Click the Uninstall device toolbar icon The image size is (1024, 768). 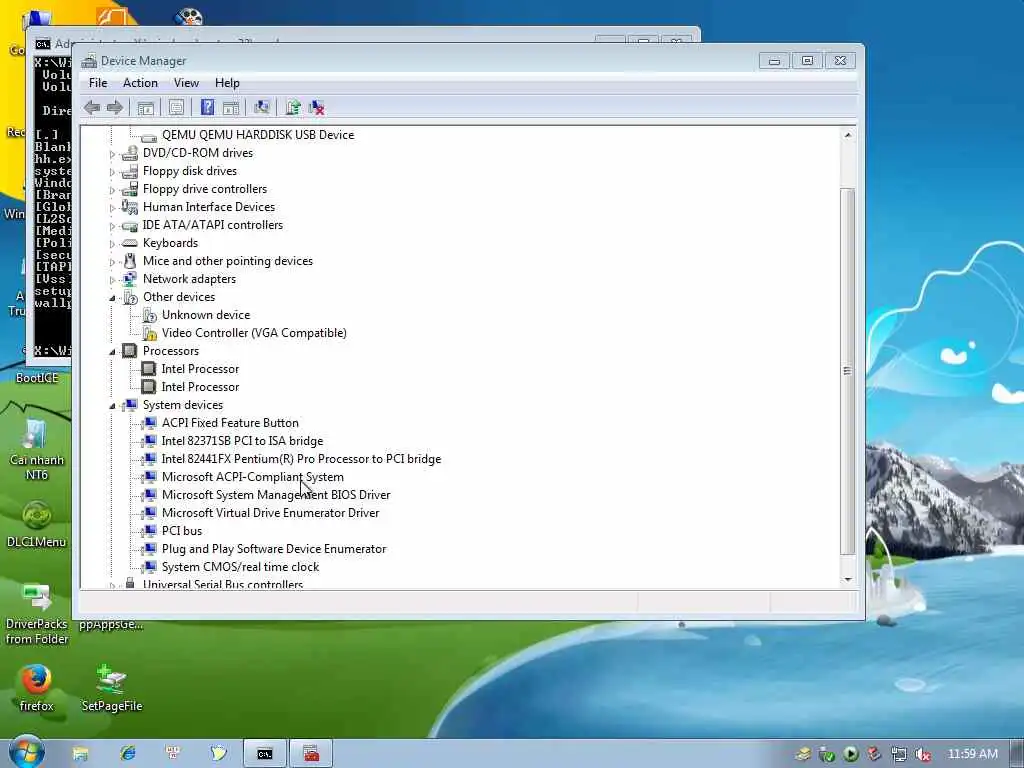(317, 108)
